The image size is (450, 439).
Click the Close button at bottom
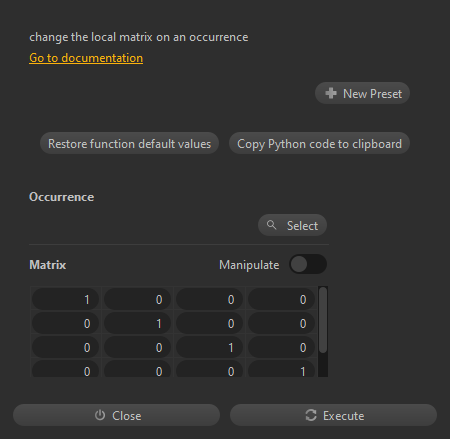point(116,415)
